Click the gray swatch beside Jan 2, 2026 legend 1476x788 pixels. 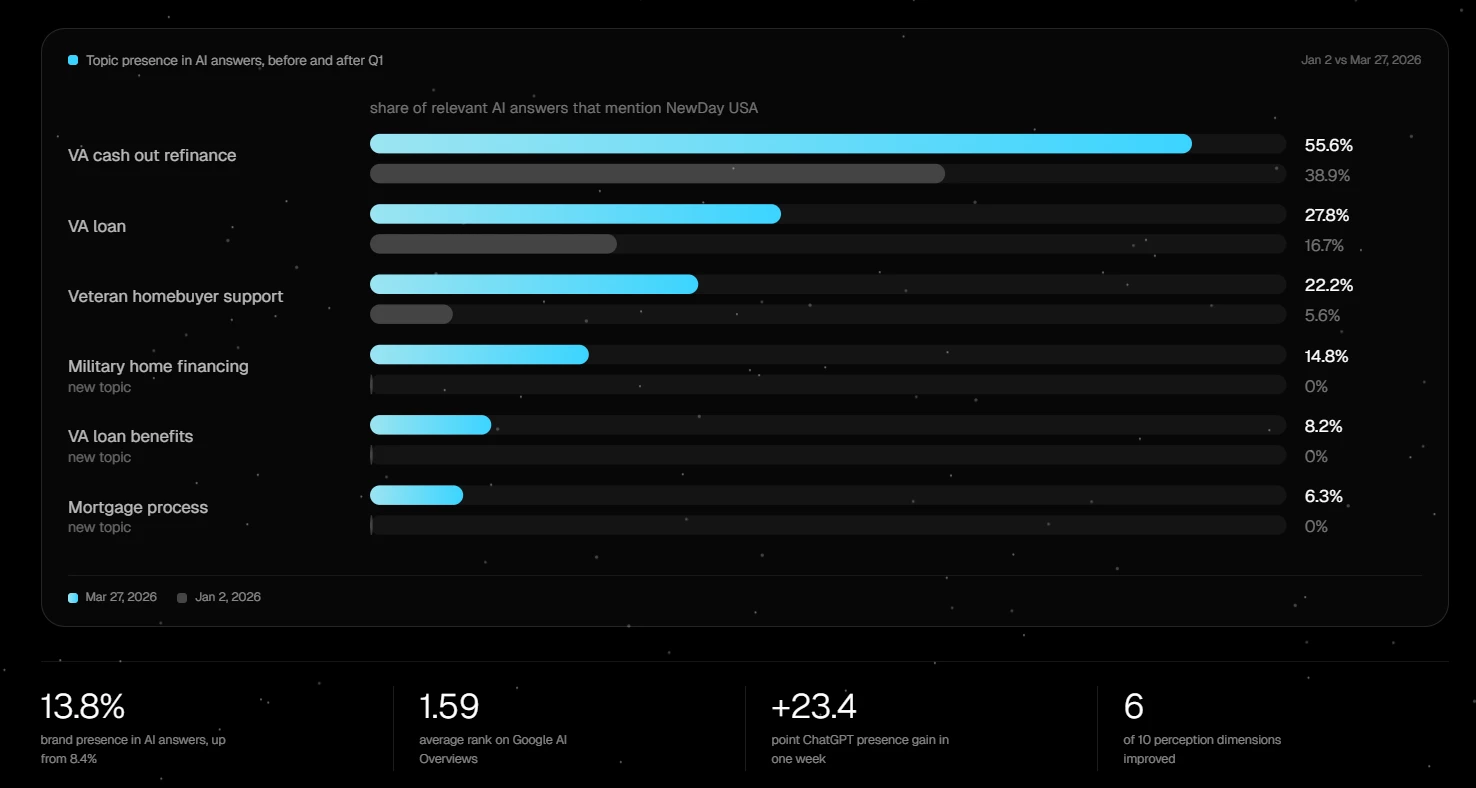point(182,598)
